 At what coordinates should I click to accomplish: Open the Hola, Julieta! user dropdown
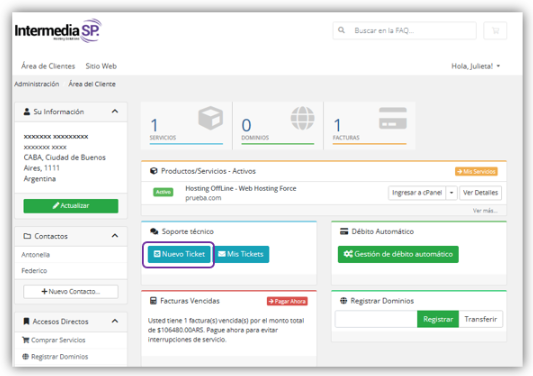tap(475, 66)
